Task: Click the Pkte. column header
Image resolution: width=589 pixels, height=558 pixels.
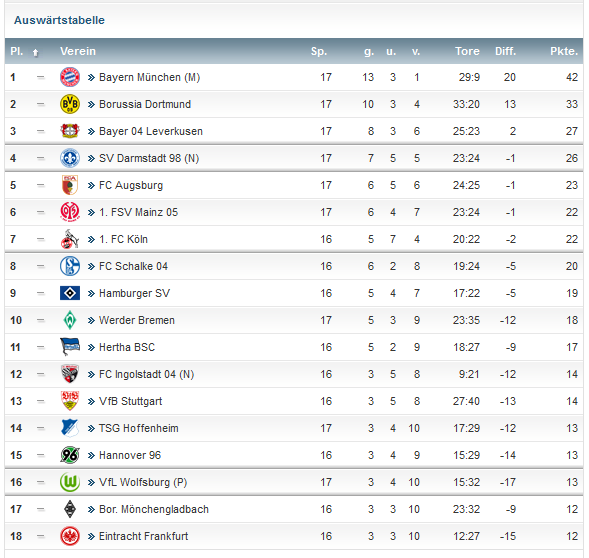Action: click(x=564, y=51)
